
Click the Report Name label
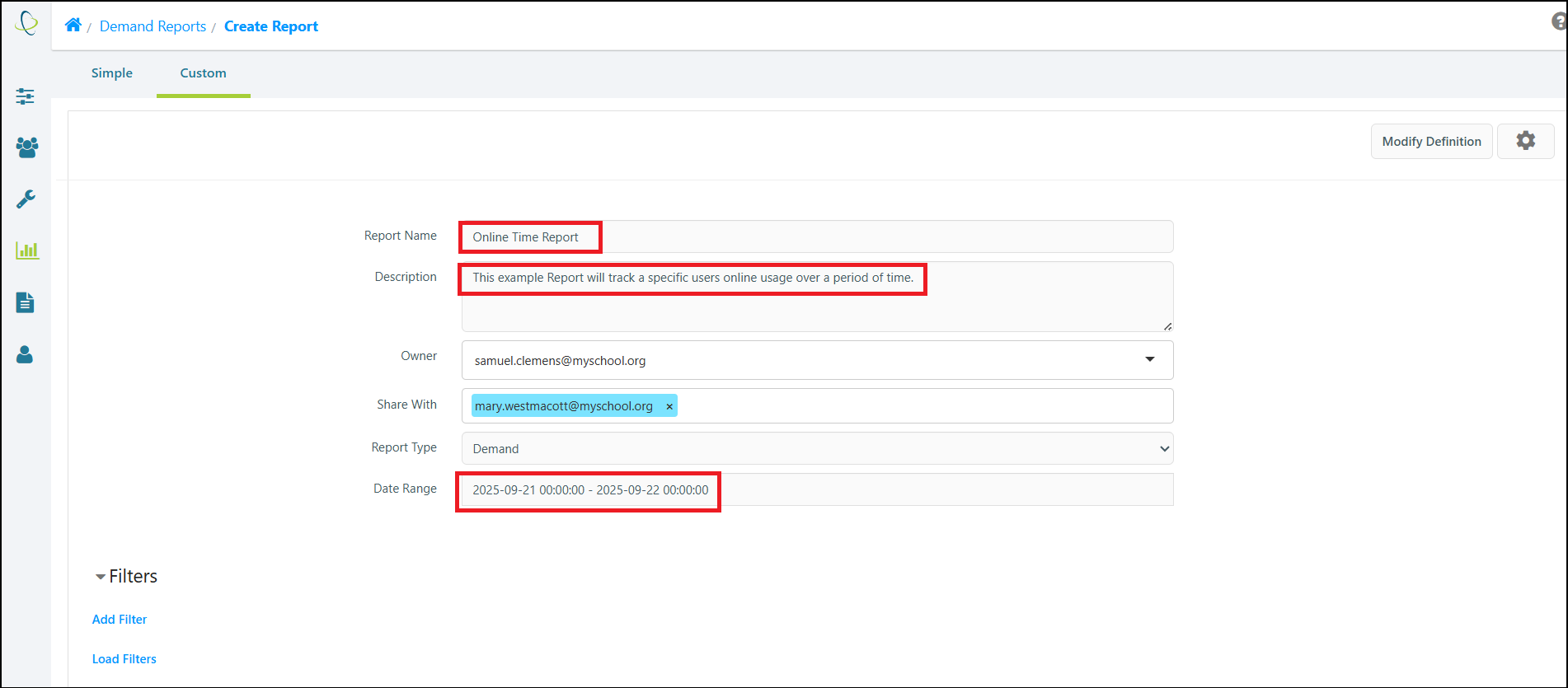click(x=401, y=236)
